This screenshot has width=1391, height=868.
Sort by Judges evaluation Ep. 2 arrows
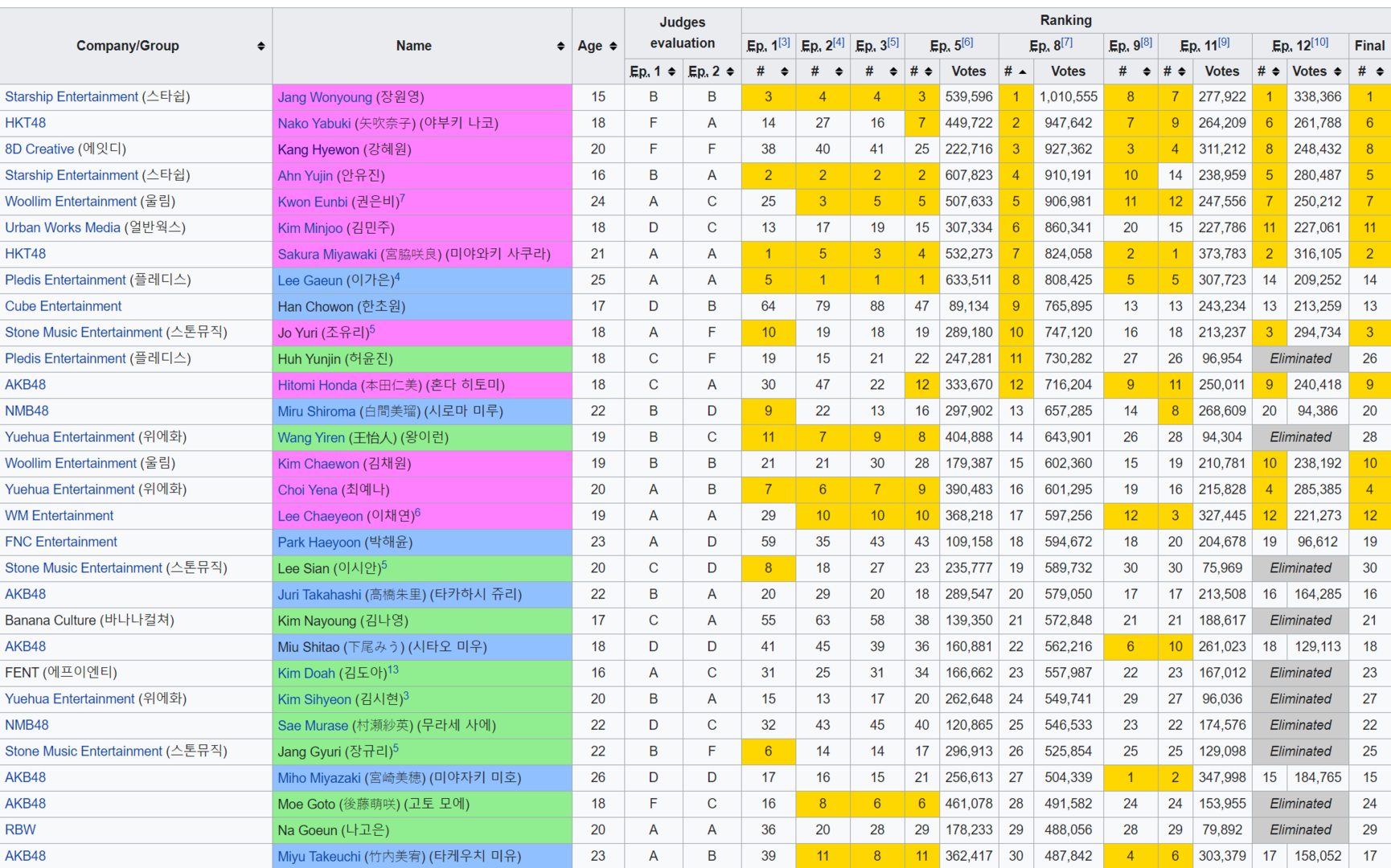coord(730,72)
